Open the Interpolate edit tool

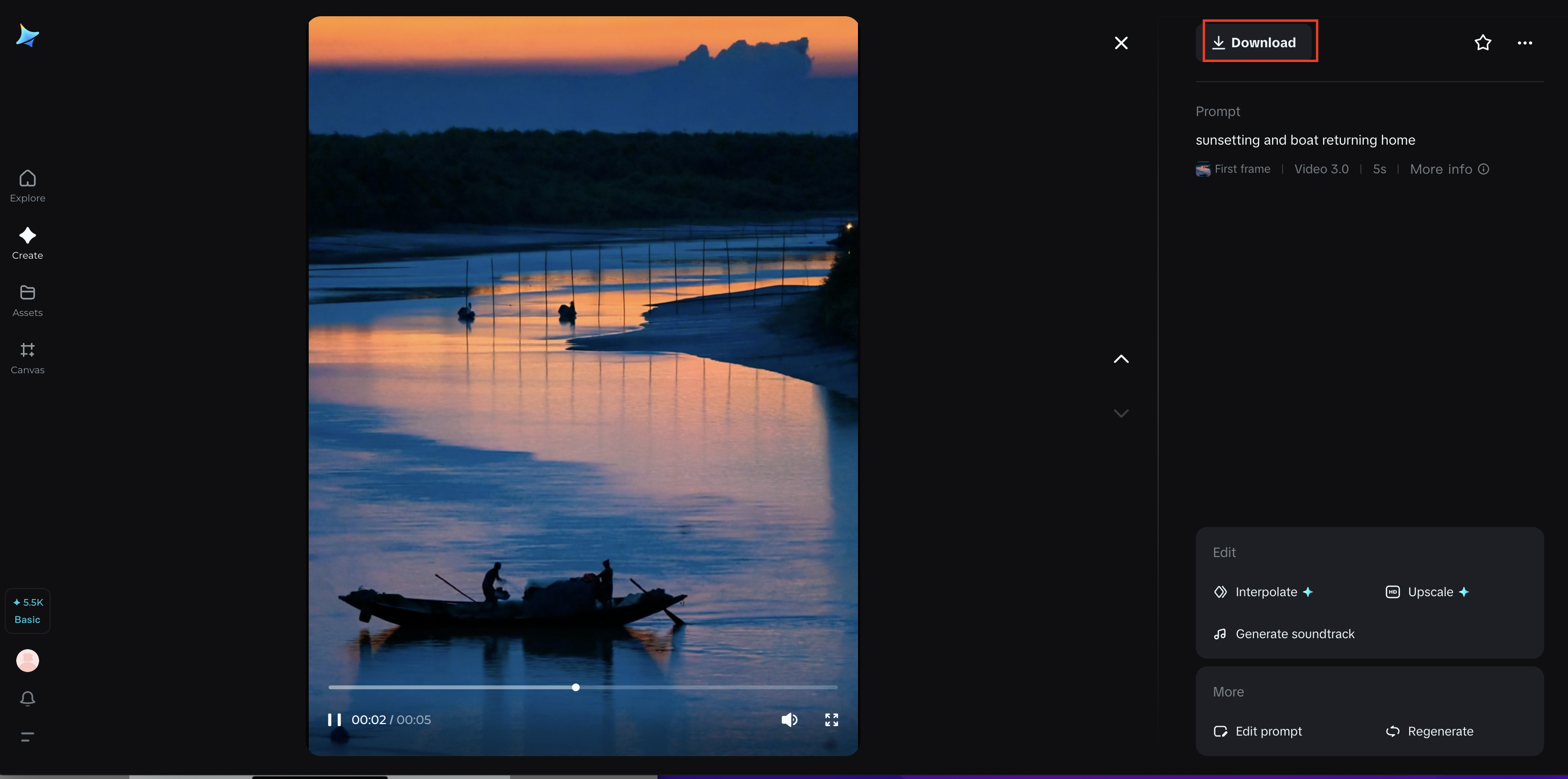tap(1264, 591)
